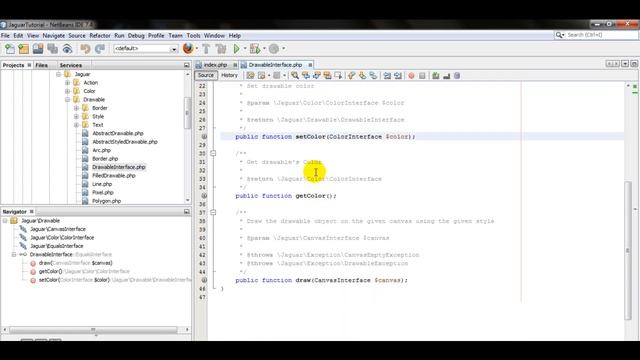Viewport: 640px width, 360px height.
Task: Click the Next Bookmark editor icon
Action: tap(362, 76)
